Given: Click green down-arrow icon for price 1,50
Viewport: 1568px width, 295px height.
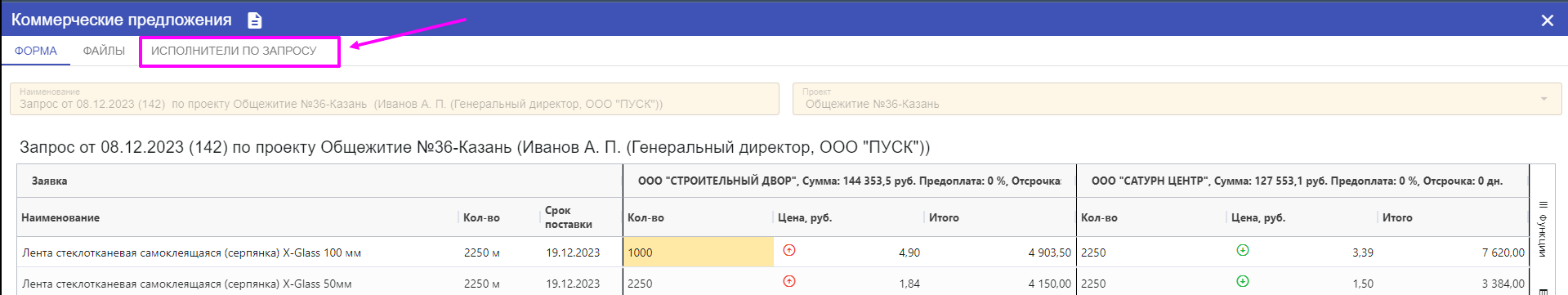Looking at the screenshot, I should [1243, 281].
